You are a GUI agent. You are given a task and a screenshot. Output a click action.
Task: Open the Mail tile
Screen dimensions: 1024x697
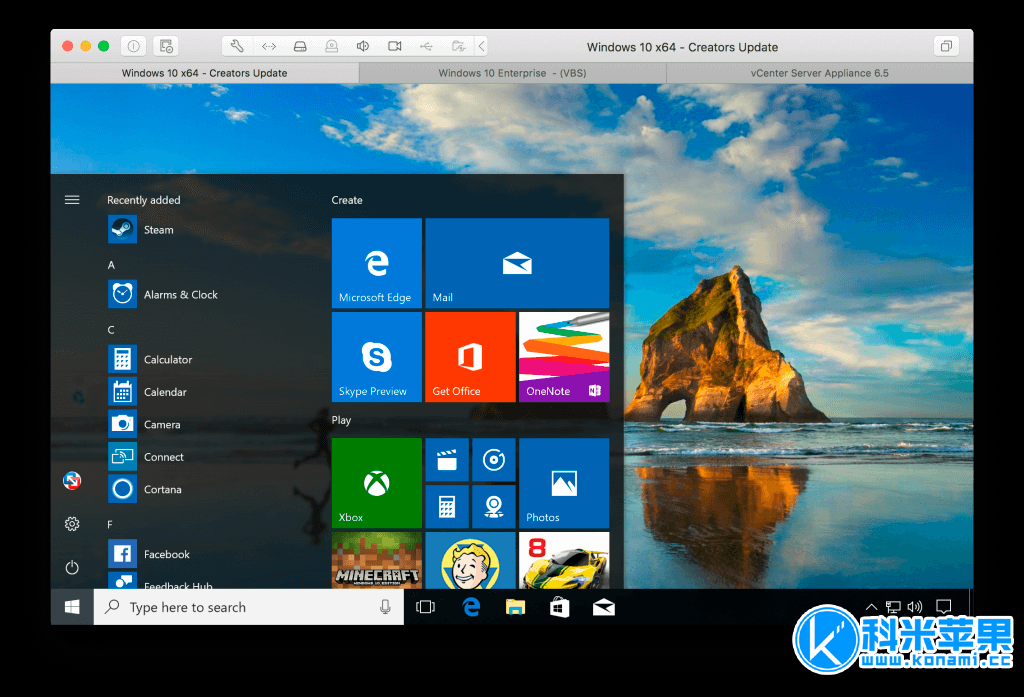(517, 263)
